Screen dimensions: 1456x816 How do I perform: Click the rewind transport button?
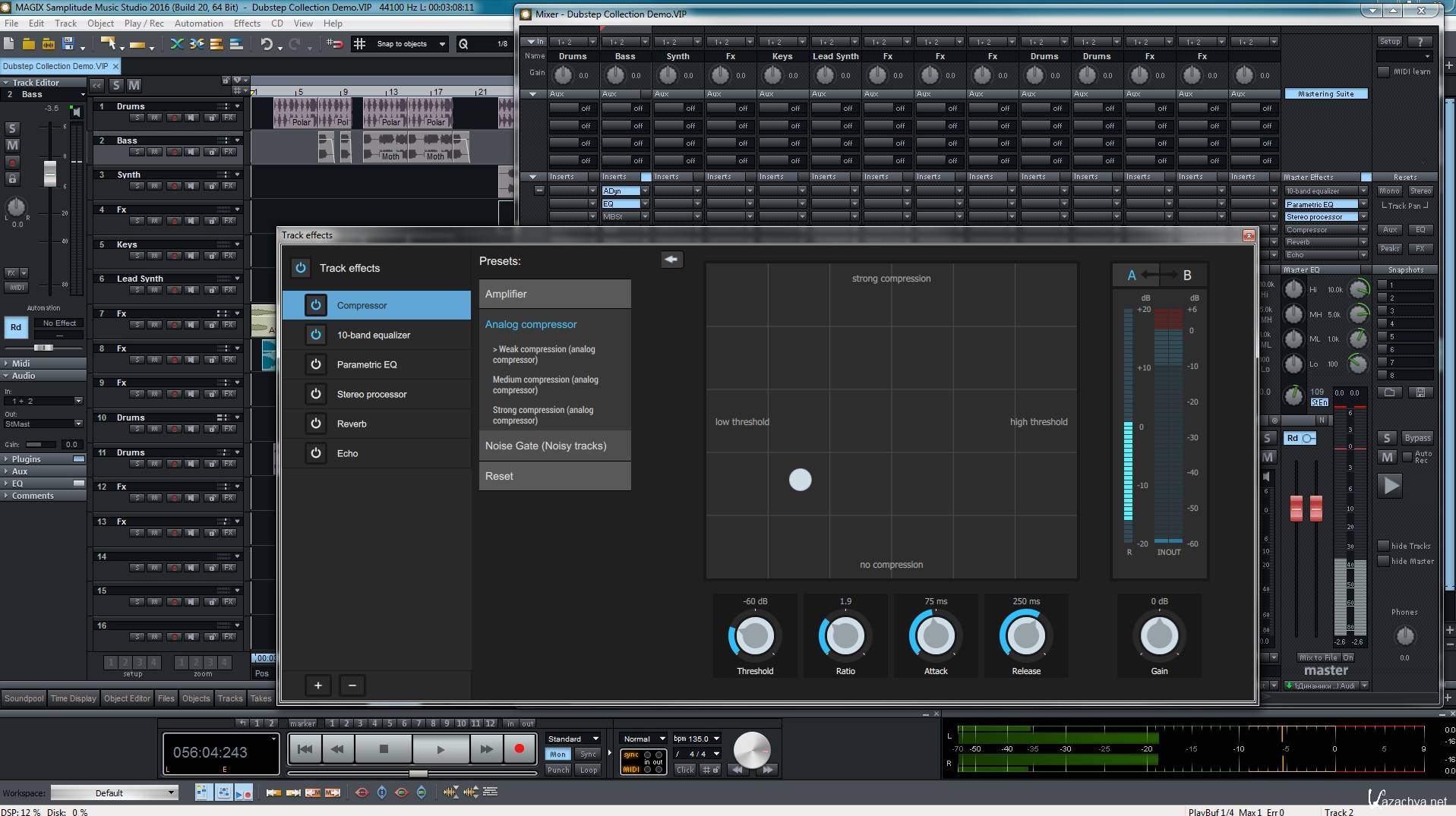point(337,749)
